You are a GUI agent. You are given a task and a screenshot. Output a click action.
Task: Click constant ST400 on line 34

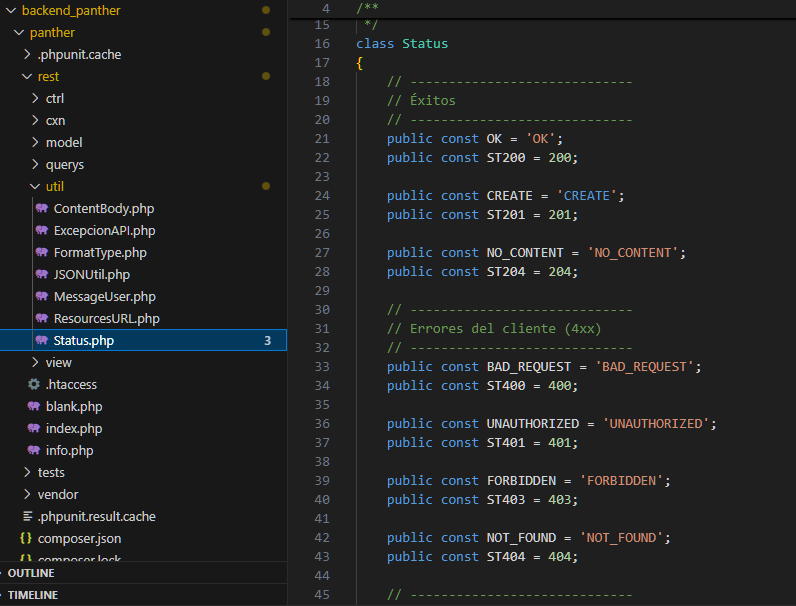tap(506, 386)
